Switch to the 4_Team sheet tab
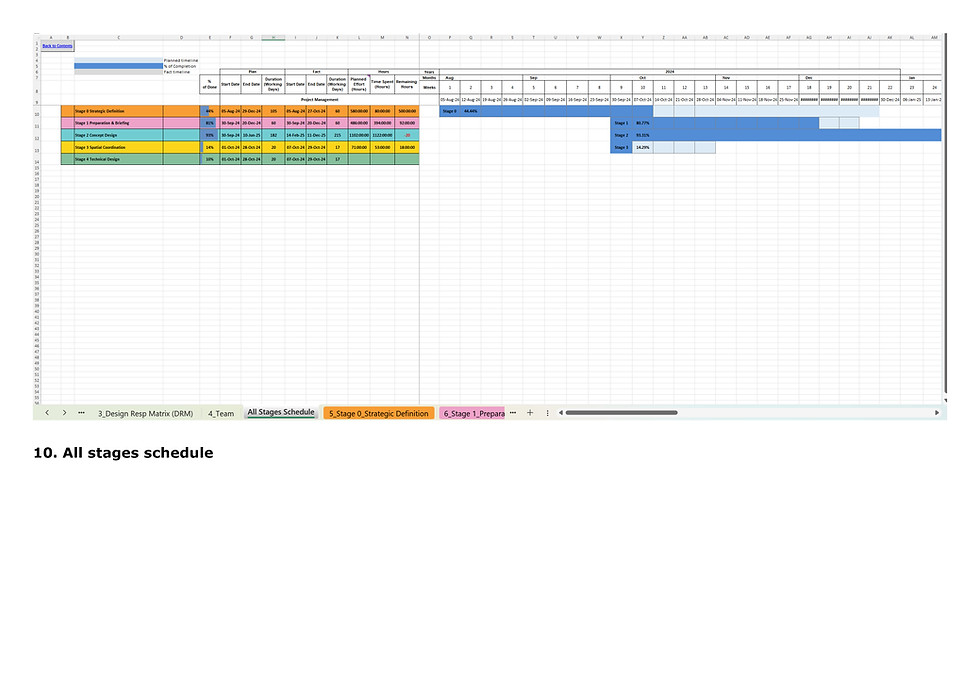 tap(221, 414)
